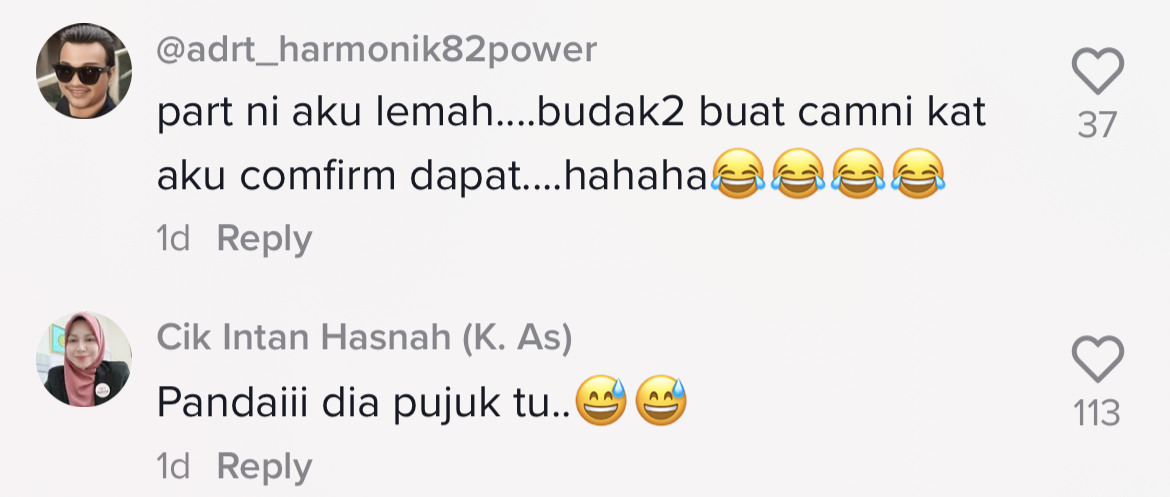Reply to the 'part ni aku lemah' comment

point(264,240)
